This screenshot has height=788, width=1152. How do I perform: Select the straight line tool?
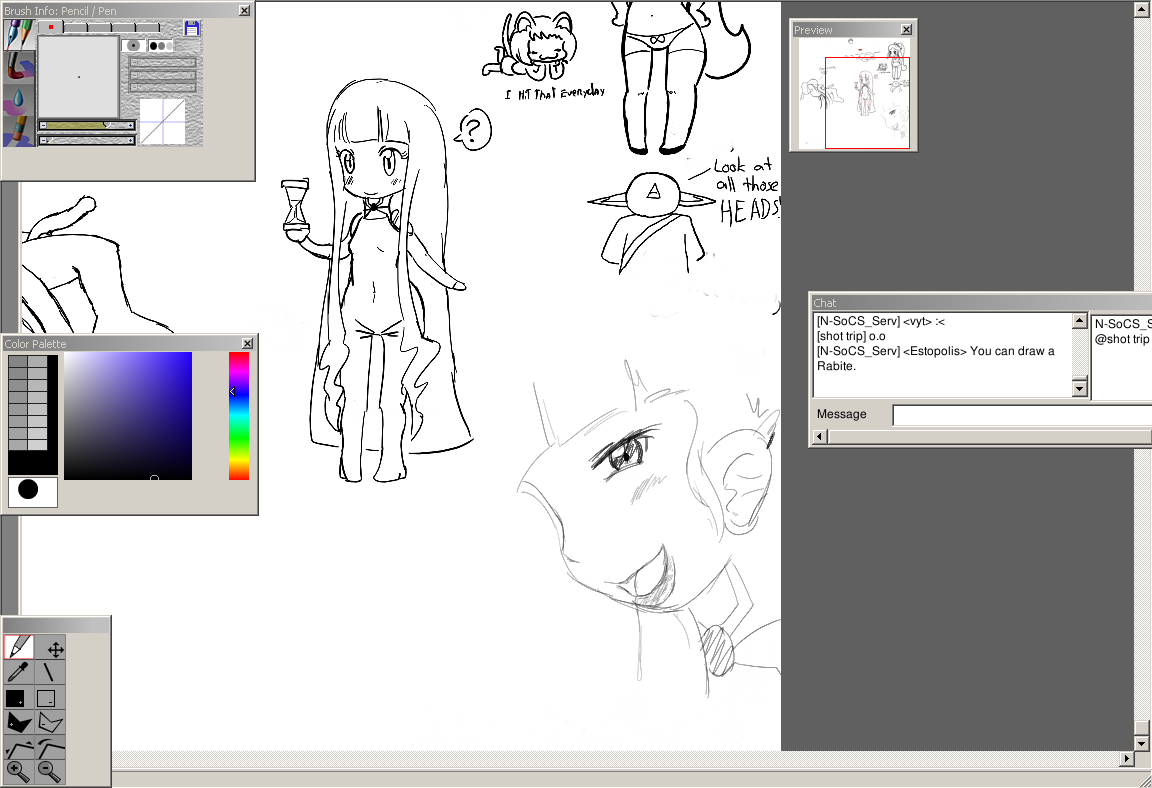coord(50,672)
